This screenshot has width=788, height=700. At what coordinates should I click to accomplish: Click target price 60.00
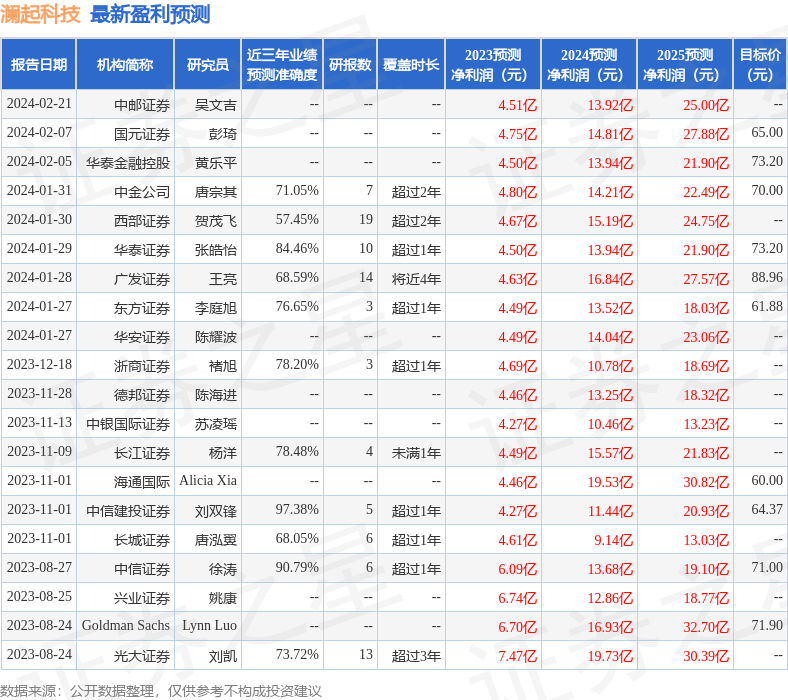(767, 480)
